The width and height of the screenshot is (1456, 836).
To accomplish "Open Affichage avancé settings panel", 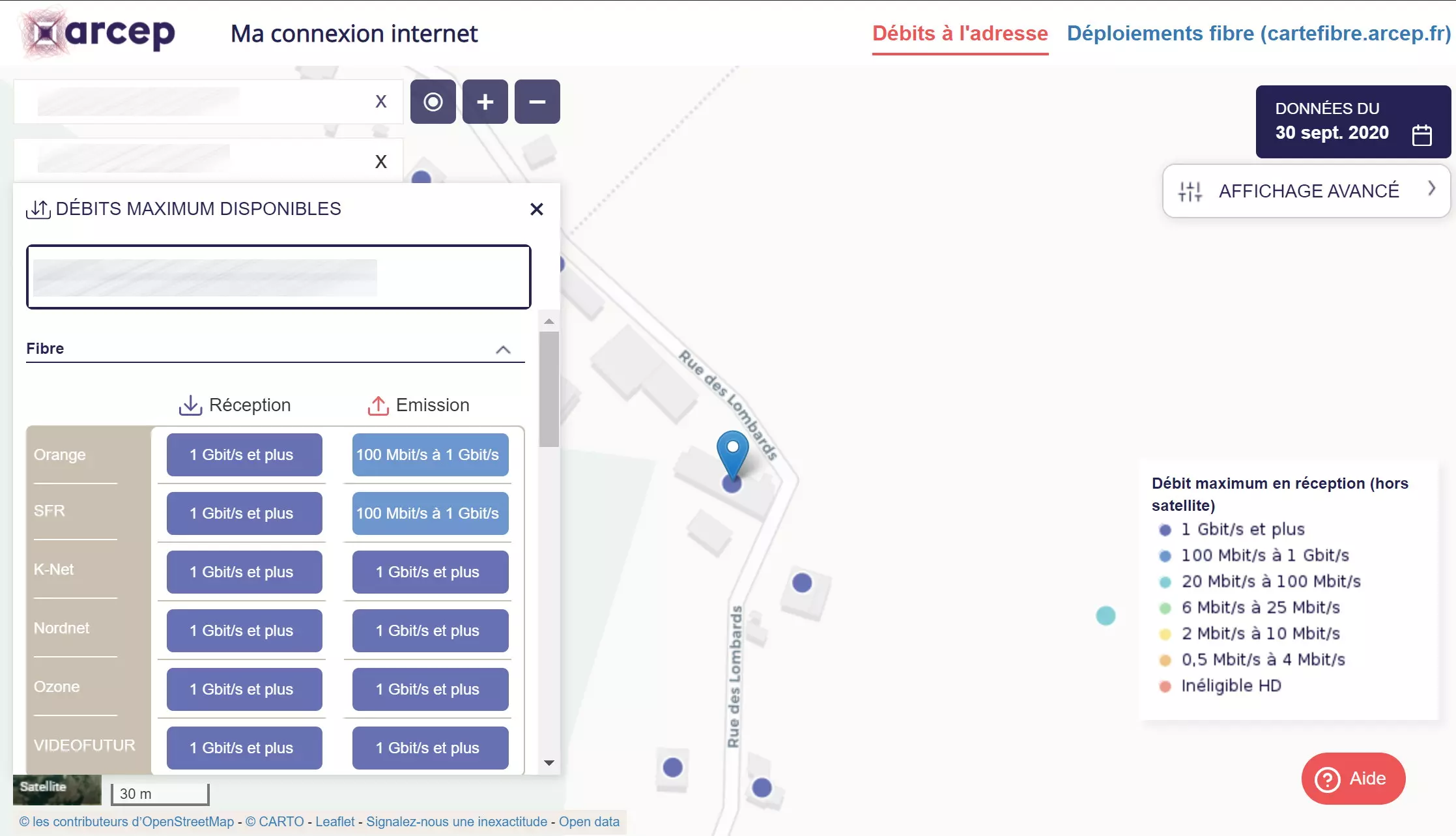I will click(1307, 191).
